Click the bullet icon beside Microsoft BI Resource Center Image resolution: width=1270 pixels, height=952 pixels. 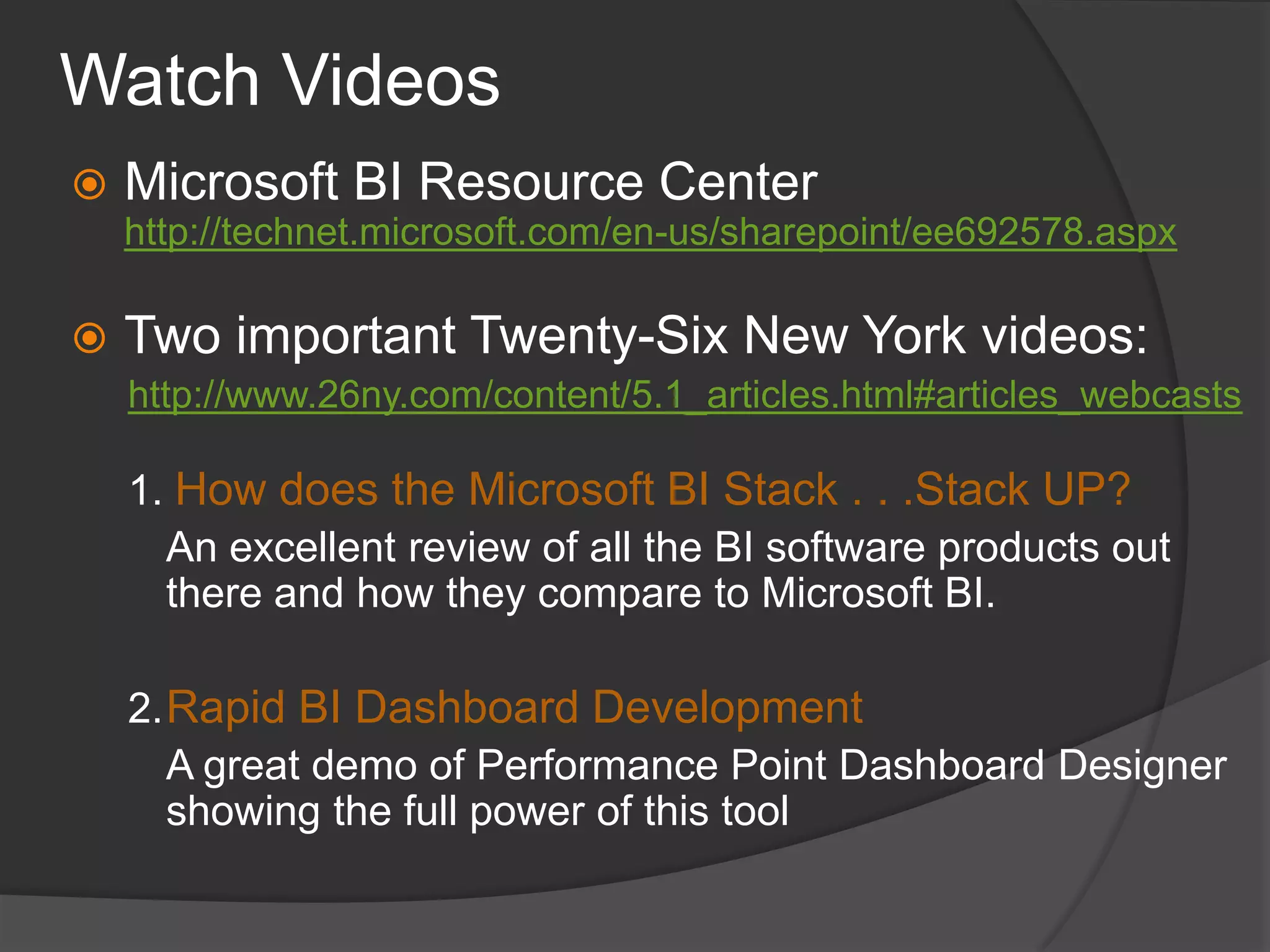click(x=90, y=184)
